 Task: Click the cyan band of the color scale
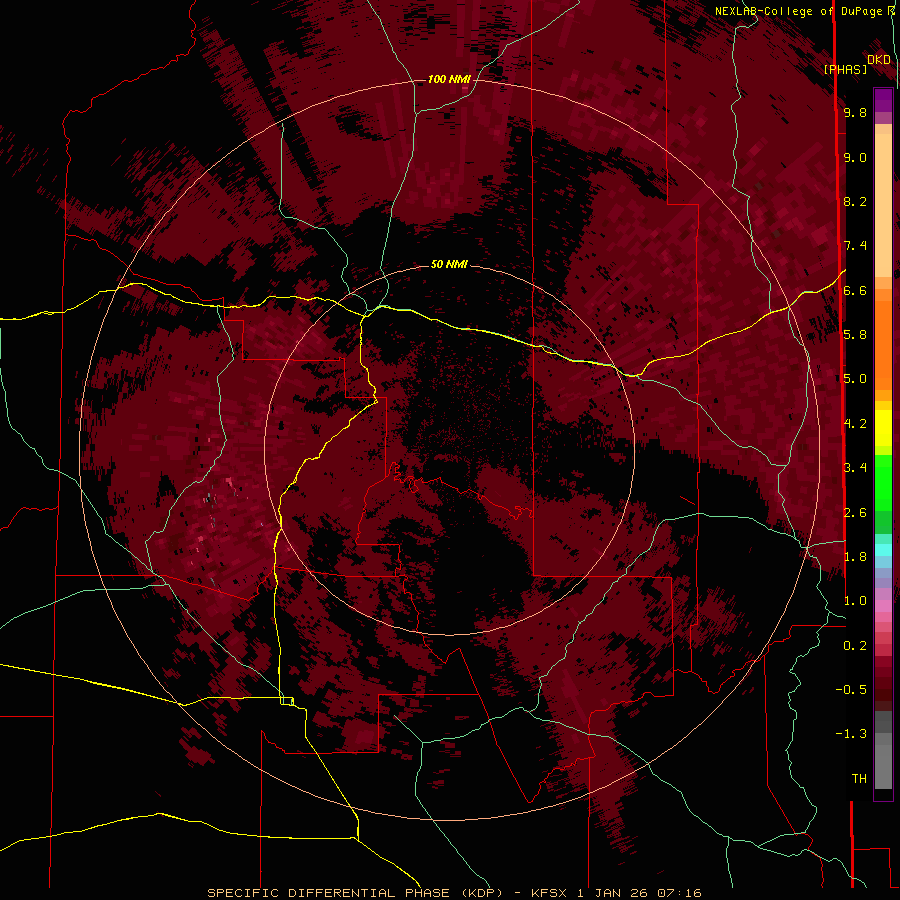point(883,549)
